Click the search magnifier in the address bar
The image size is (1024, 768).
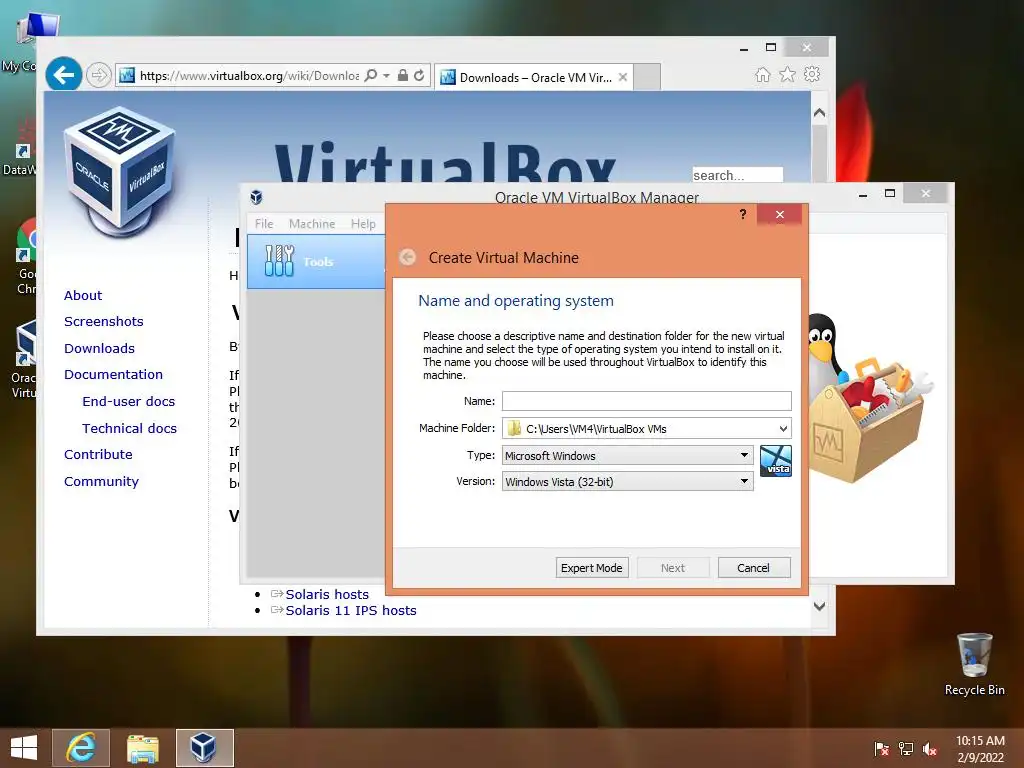[x=370, y=76]
